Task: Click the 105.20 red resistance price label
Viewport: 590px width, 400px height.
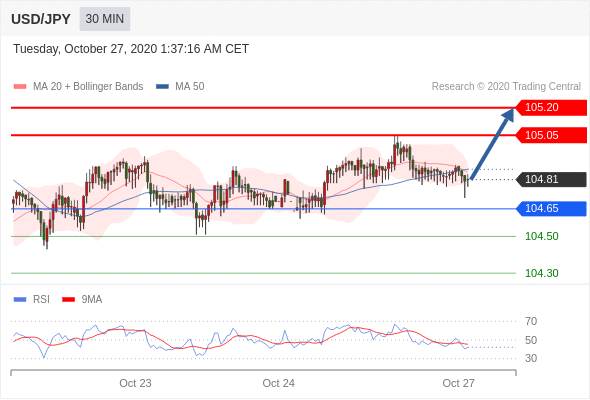Action: point(551,108)
